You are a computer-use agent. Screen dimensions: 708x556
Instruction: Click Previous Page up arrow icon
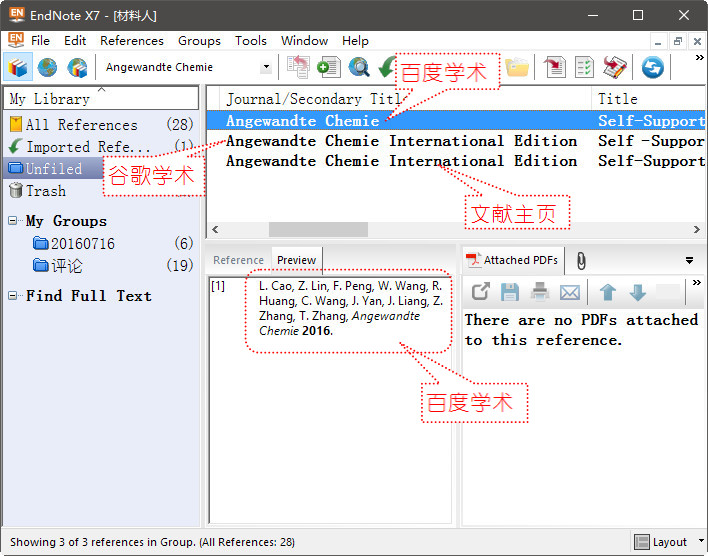click(x=608, y=292)
